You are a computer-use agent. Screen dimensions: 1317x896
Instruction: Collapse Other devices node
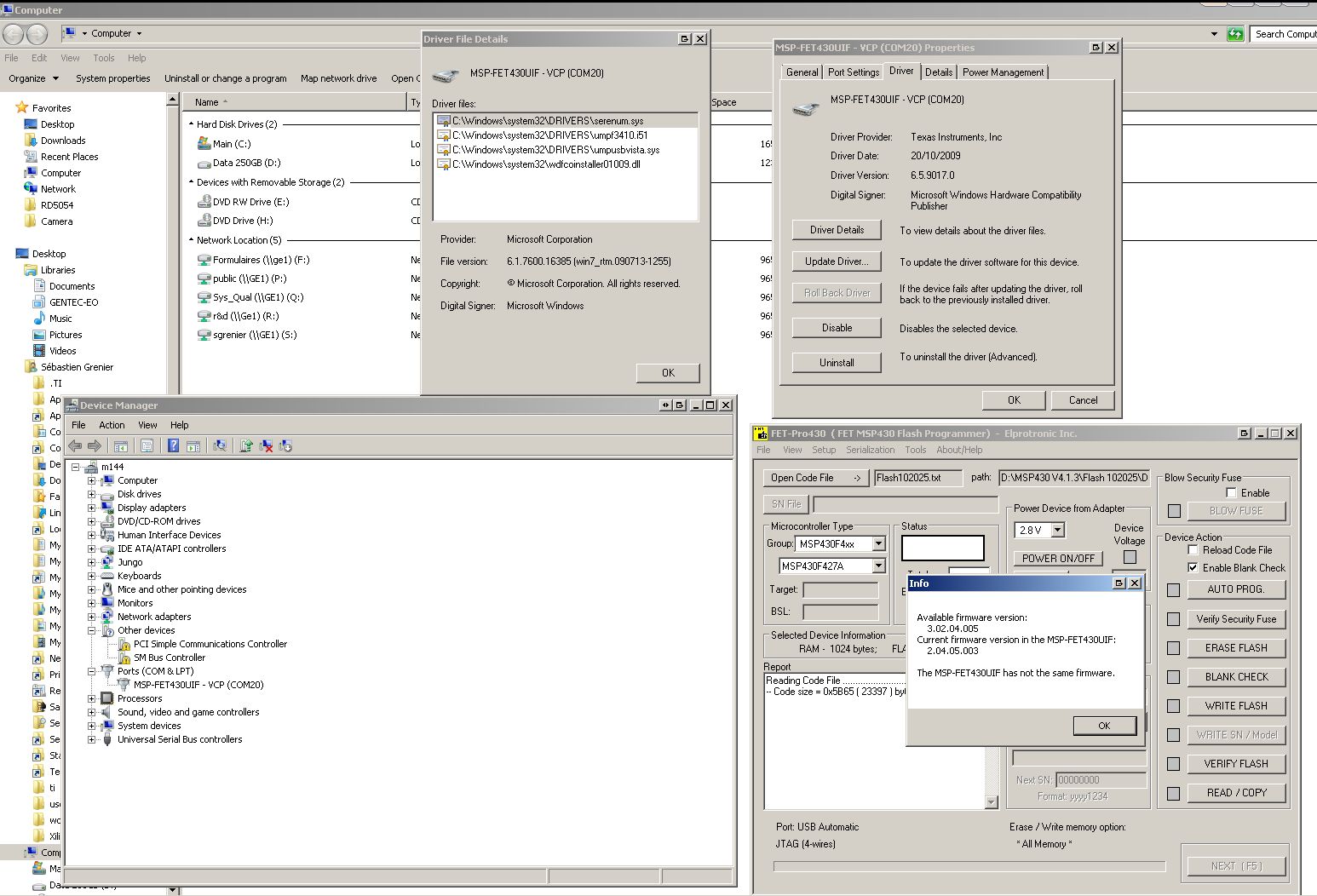[91, 630]
